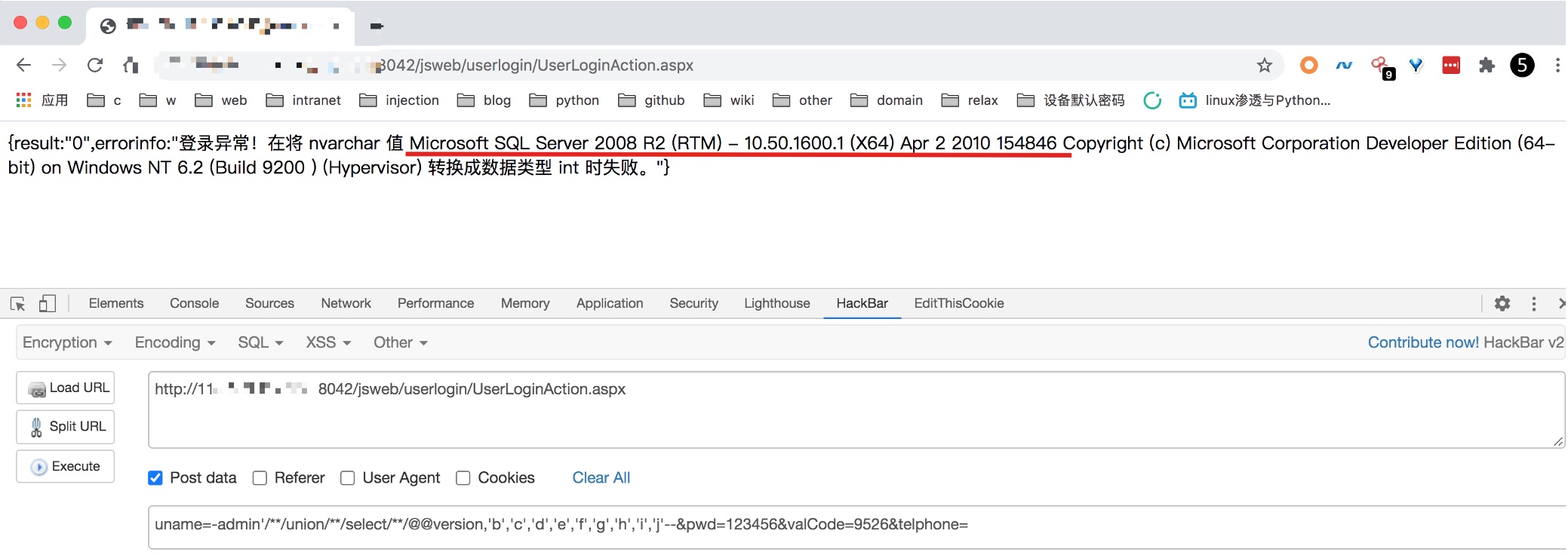1568x555 pixels.
Task: Open the domain bookmark folder
Action: coord(887,100)
